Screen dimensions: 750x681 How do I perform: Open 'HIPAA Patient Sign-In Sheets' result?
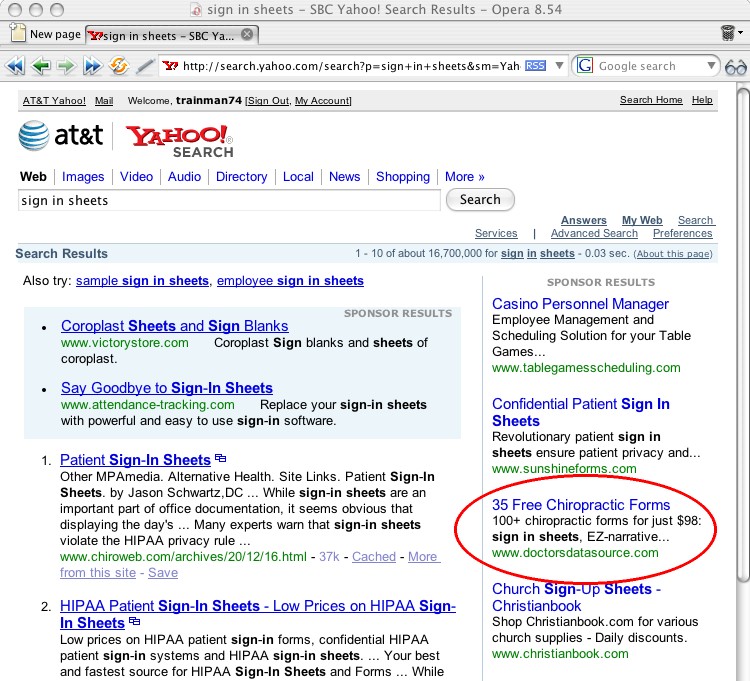258,614
